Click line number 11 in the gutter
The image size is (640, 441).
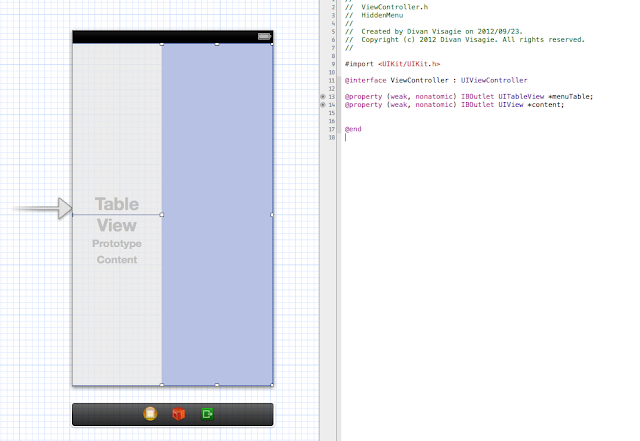click(x=332, y=80)
